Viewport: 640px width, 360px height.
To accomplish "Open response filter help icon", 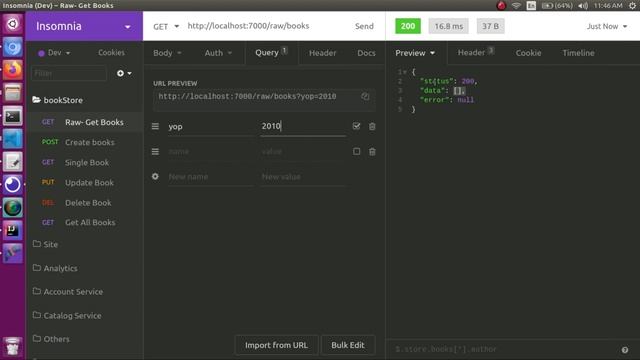I will point(625,350).
